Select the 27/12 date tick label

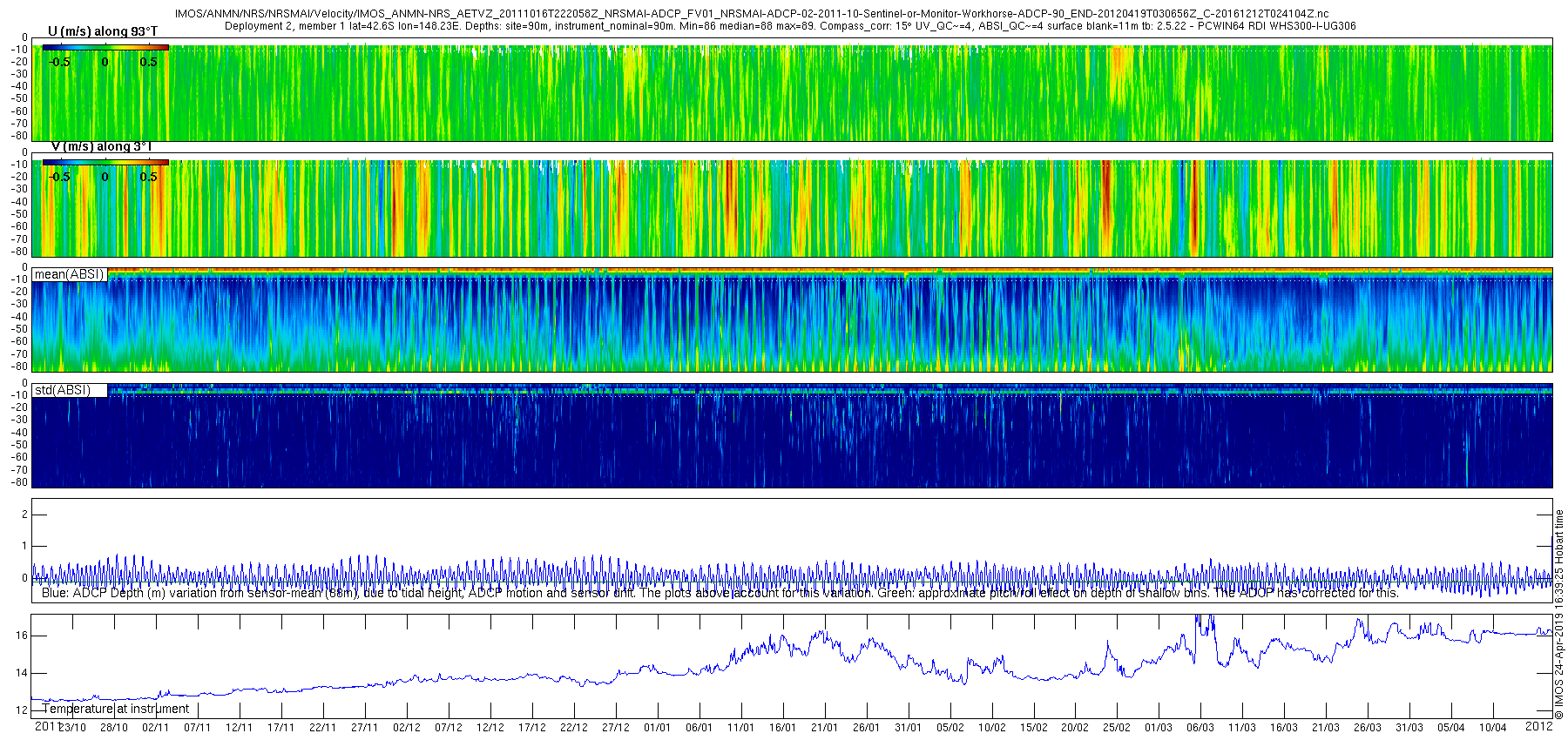tap(616, 728)
